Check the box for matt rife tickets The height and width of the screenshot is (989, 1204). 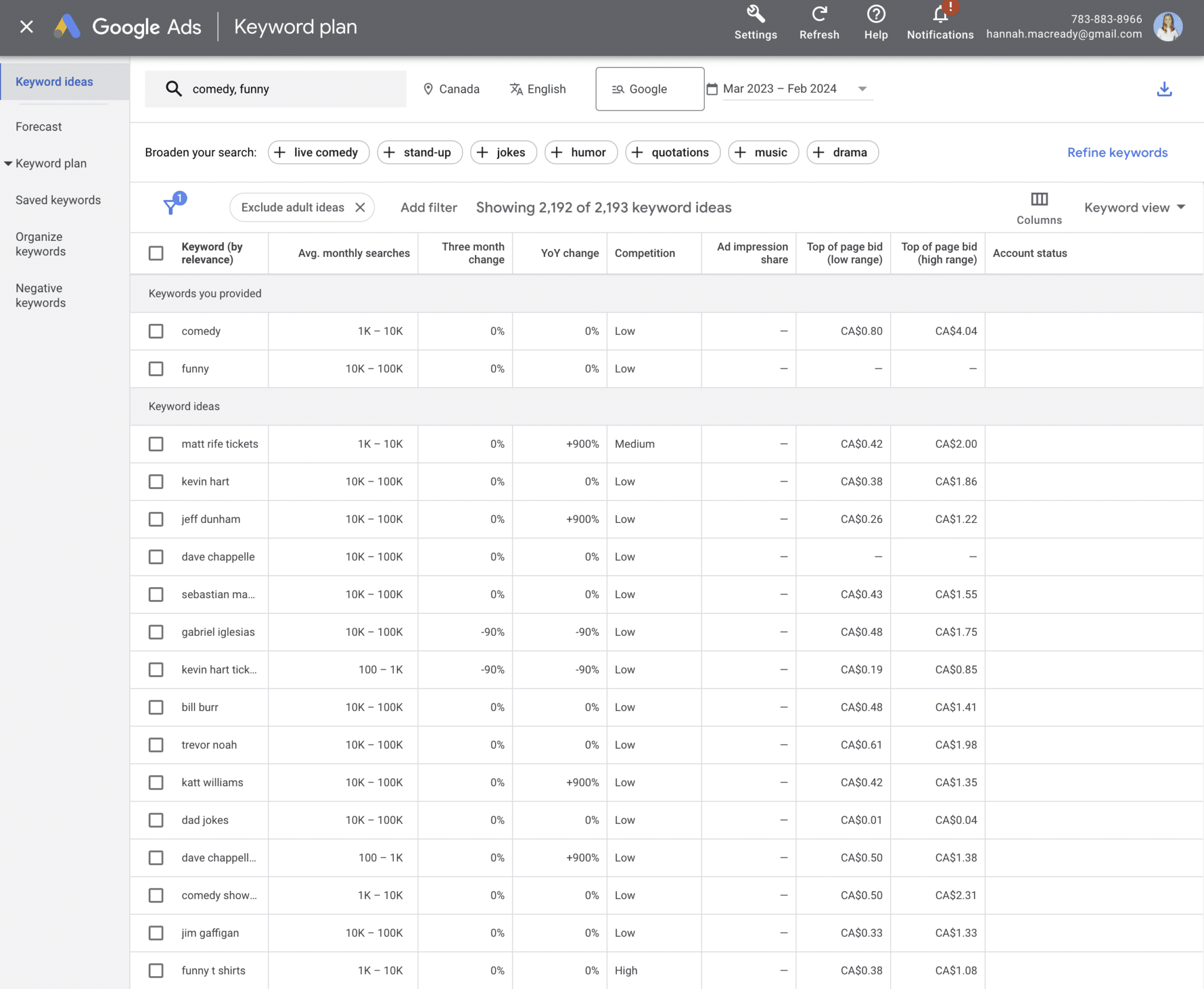point(156,444)
